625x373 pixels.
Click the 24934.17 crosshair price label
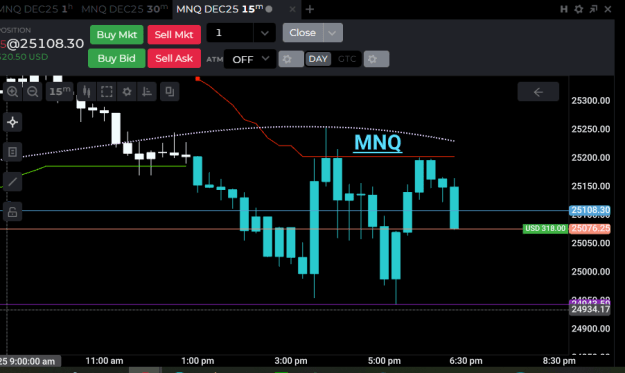coord(590,310)
